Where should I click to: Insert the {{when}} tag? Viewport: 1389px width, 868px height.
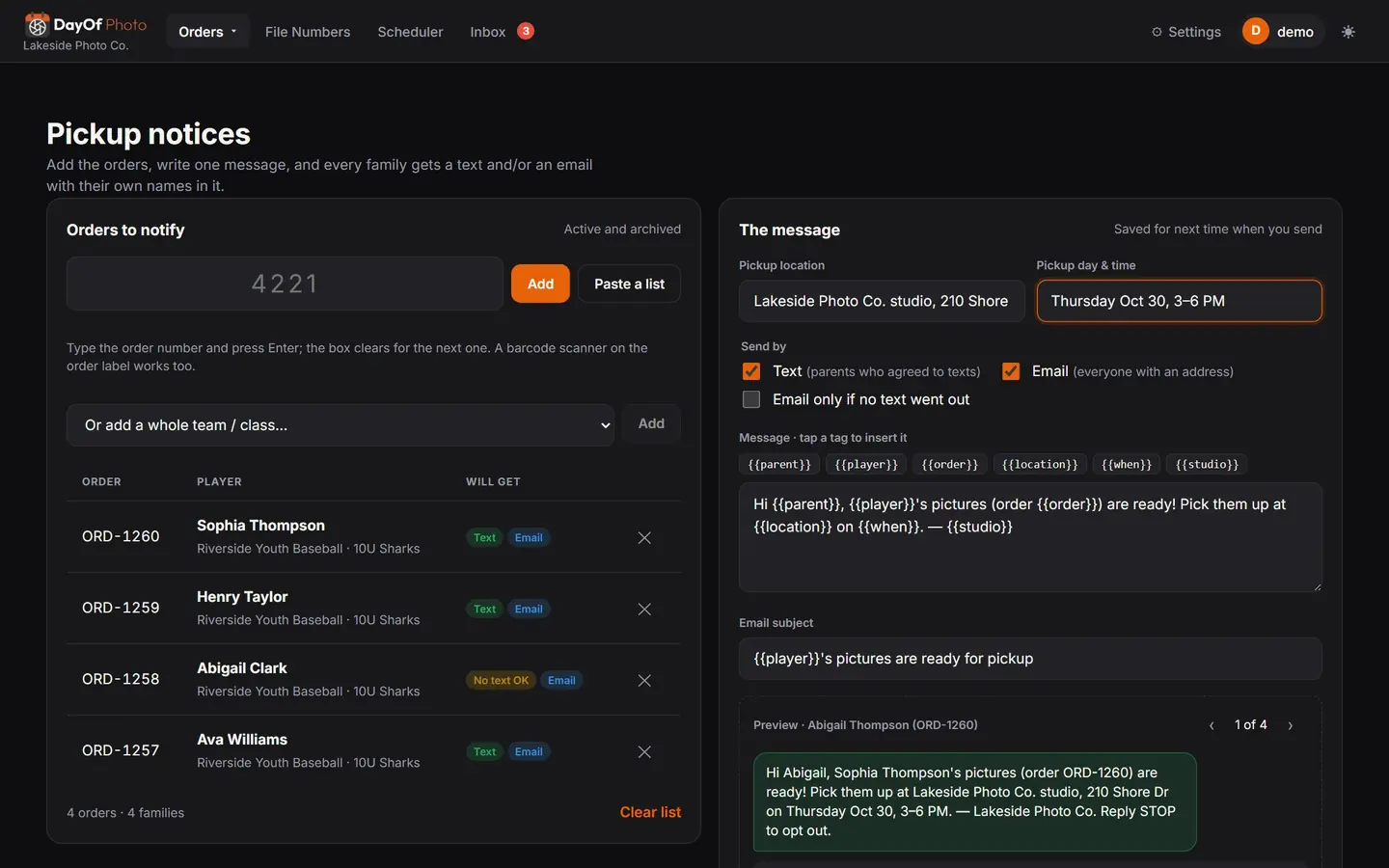click(x=1127, y=464)
